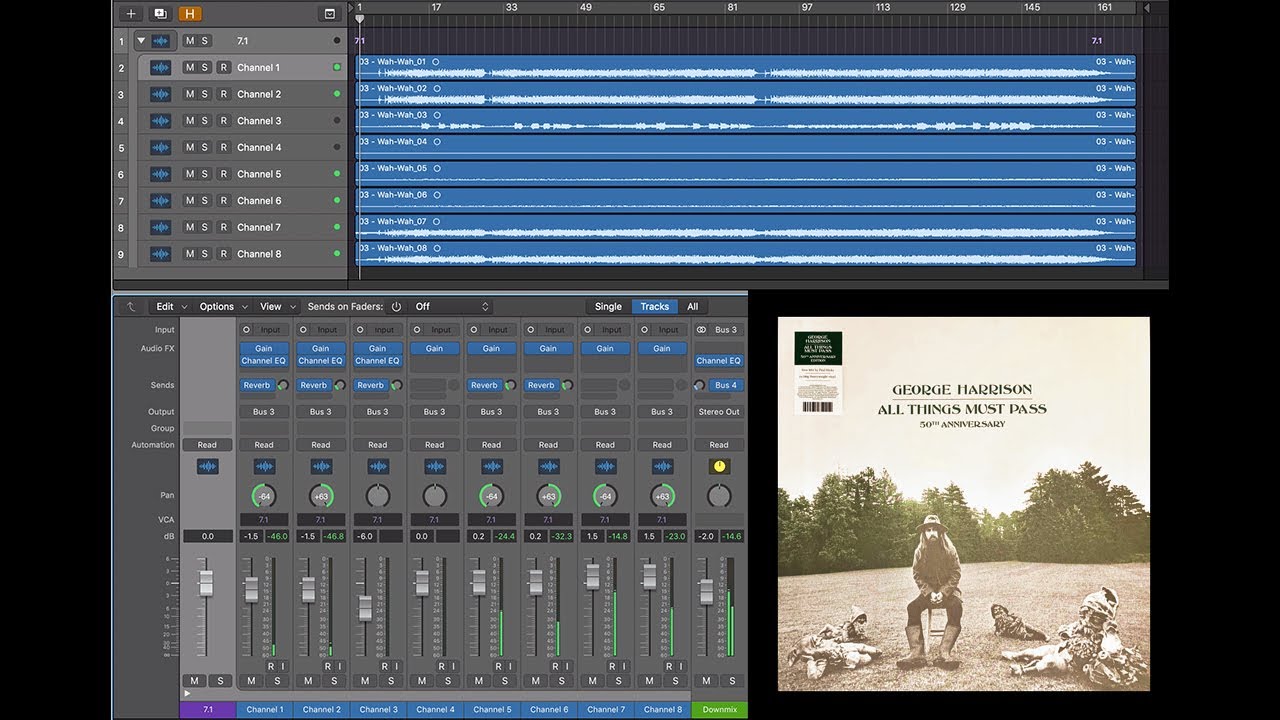The image size is (1280, 720).
Task: Open Channel 4 Gain plug-in
Action: coord(435,349)
